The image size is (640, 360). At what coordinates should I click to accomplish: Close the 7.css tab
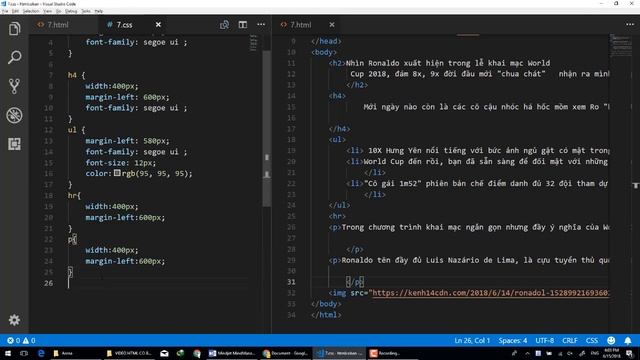pos(158,25)
